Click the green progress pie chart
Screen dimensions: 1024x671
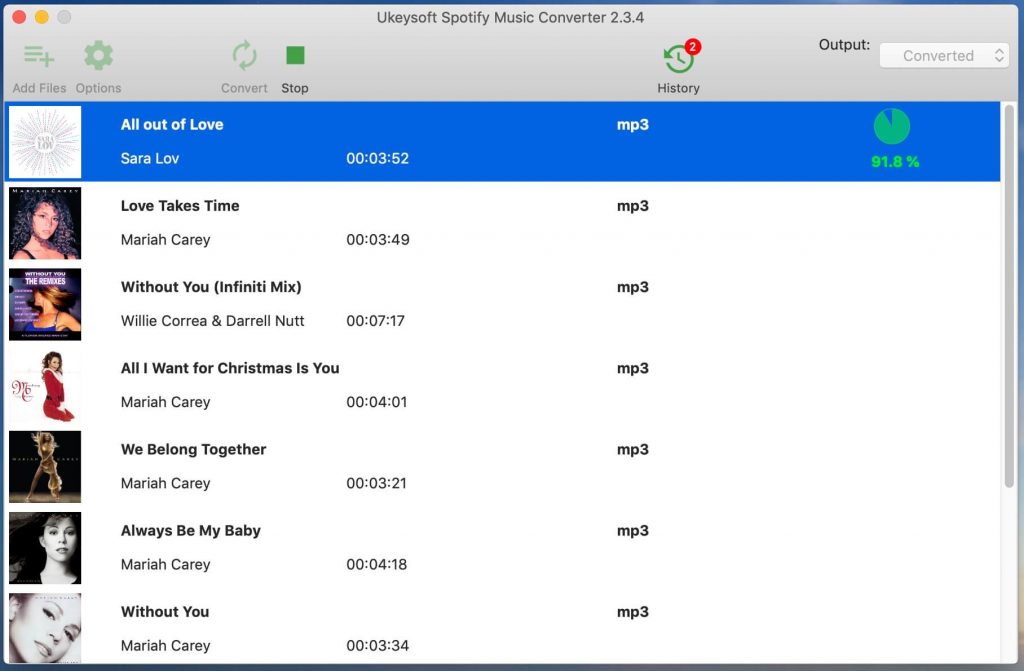coord(892,126)
